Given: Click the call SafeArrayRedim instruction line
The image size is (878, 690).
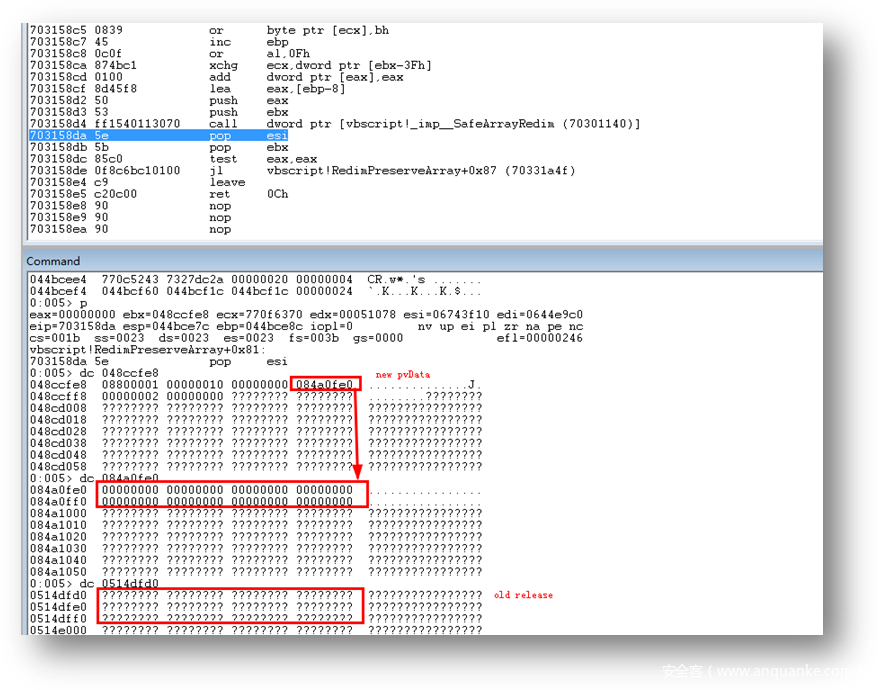Looking at the screenshot, I should click(335, 124).
